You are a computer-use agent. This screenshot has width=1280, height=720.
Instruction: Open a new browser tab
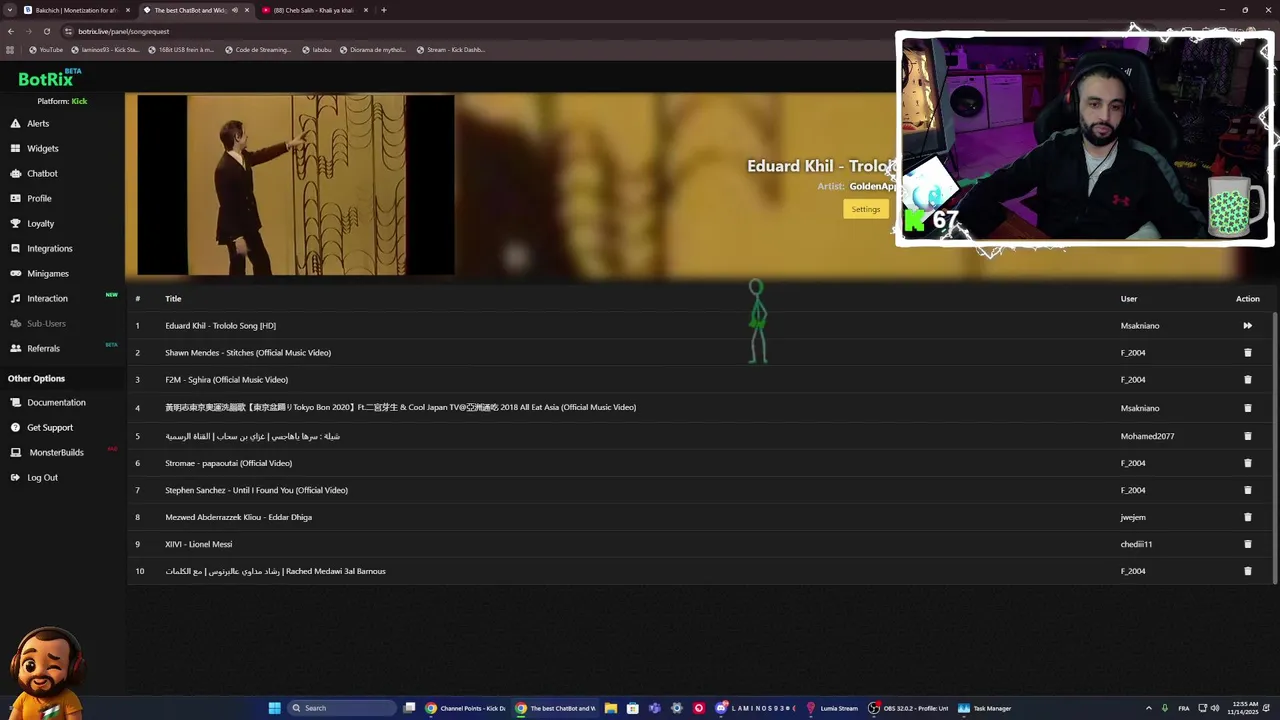point(383,10)
